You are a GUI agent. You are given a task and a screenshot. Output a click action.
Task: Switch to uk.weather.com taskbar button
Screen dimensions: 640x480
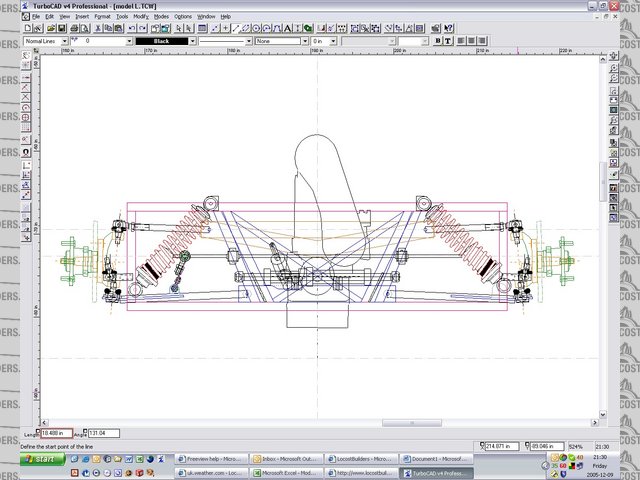point(211,473)
